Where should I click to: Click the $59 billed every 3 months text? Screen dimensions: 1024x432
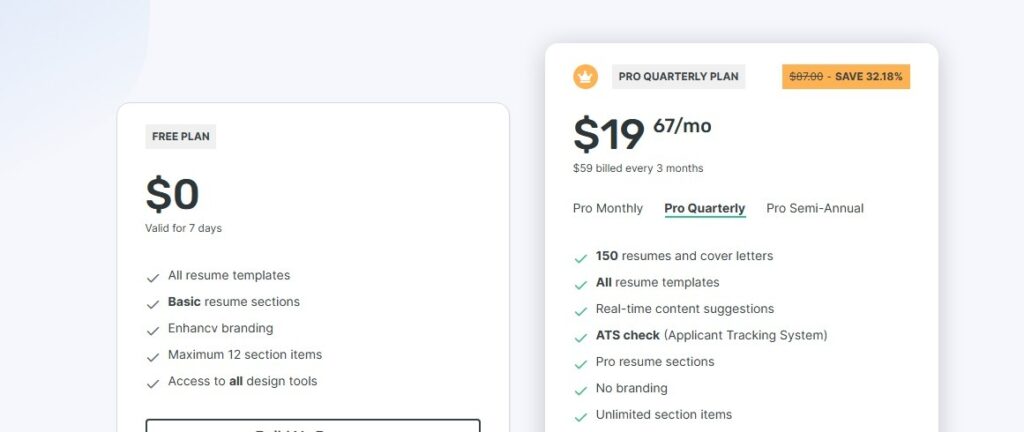coord(638,168)
